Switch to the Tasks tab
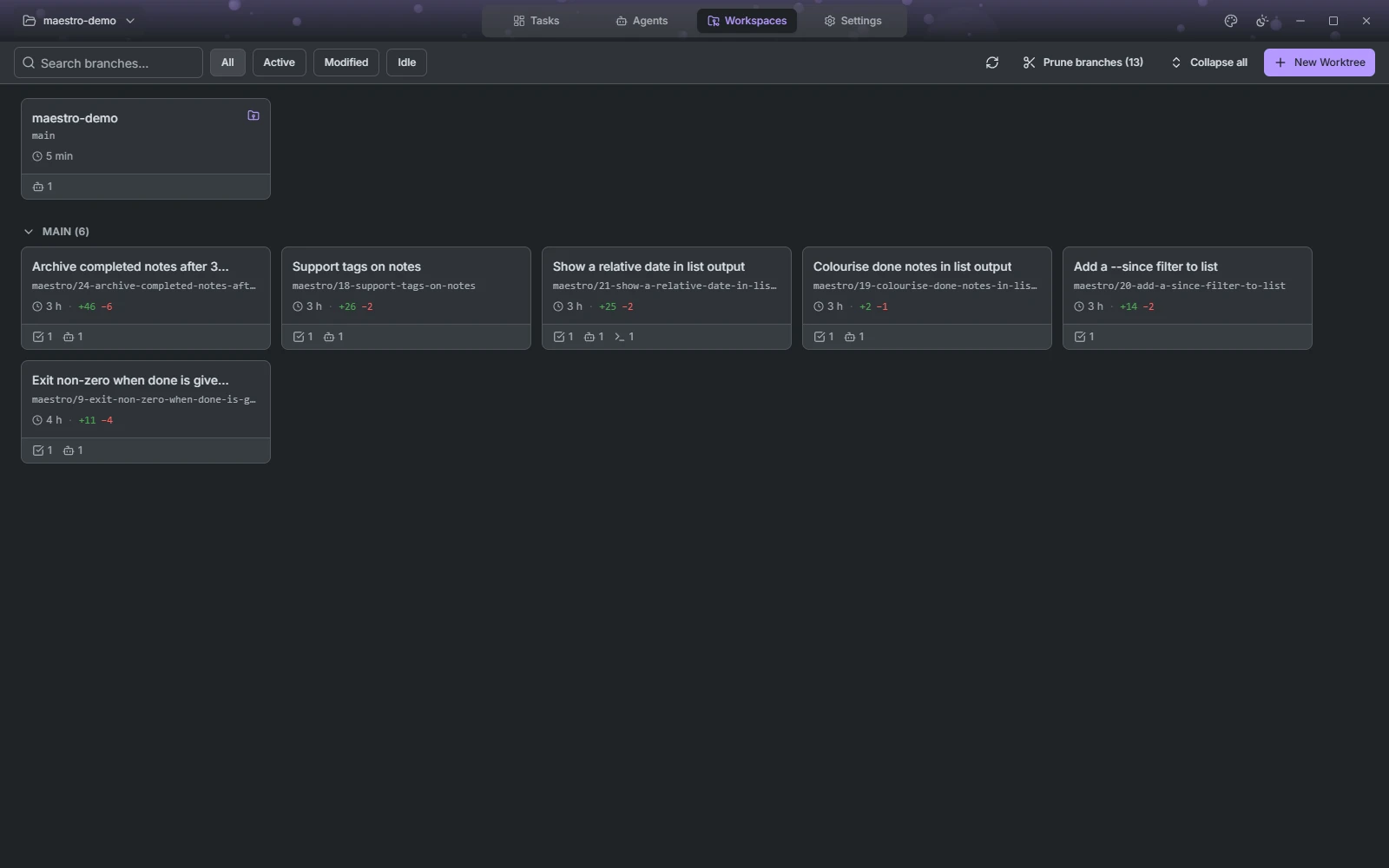 [537, 21]
